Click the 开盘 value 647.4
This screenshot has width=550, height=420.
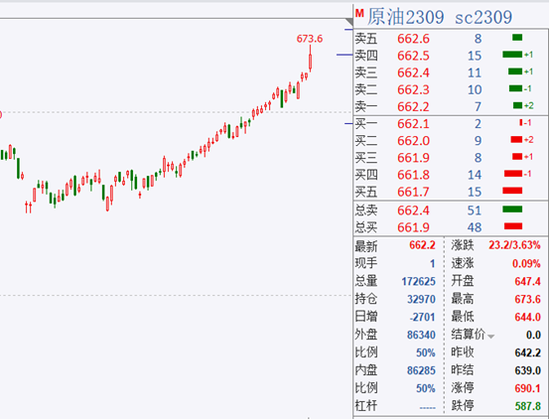[x=528, y=281]
